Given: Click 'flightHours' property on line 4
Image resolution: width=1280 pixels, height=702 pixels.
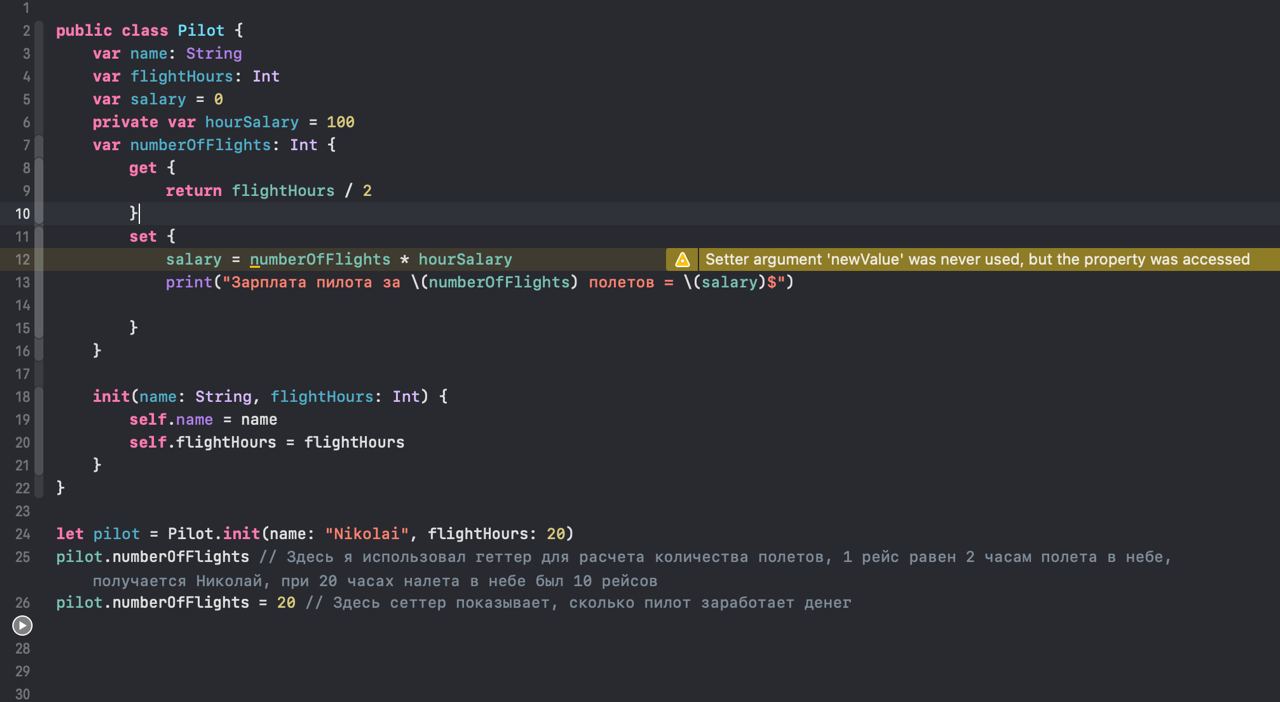Looking at the screenshot, I should click(x=181, y=76).
